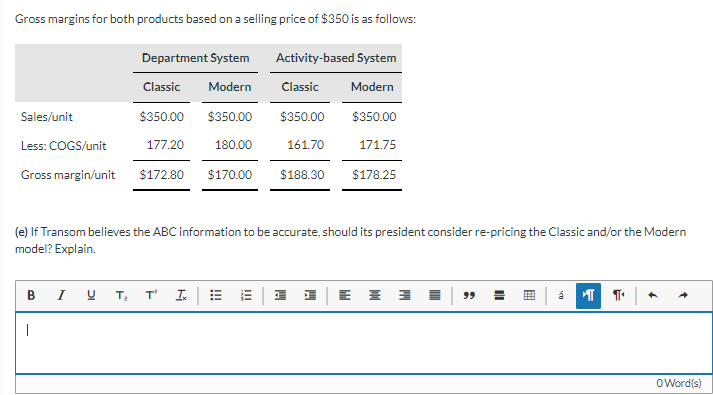Screen dimensions: 713x395
Task: Align text right
Action: (405, 295)
